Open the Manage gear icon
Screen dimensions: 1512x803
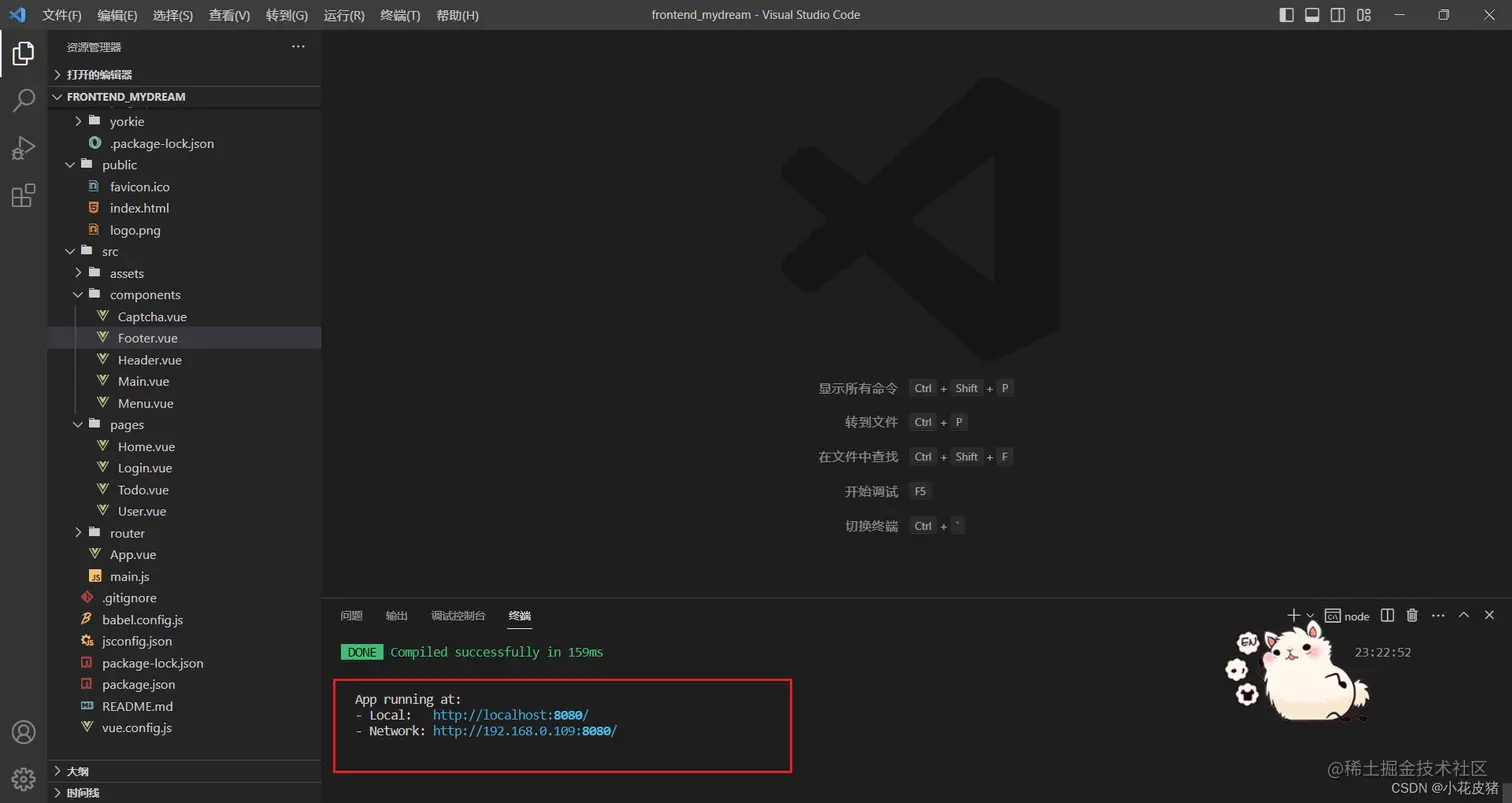[x=23, y=778]
